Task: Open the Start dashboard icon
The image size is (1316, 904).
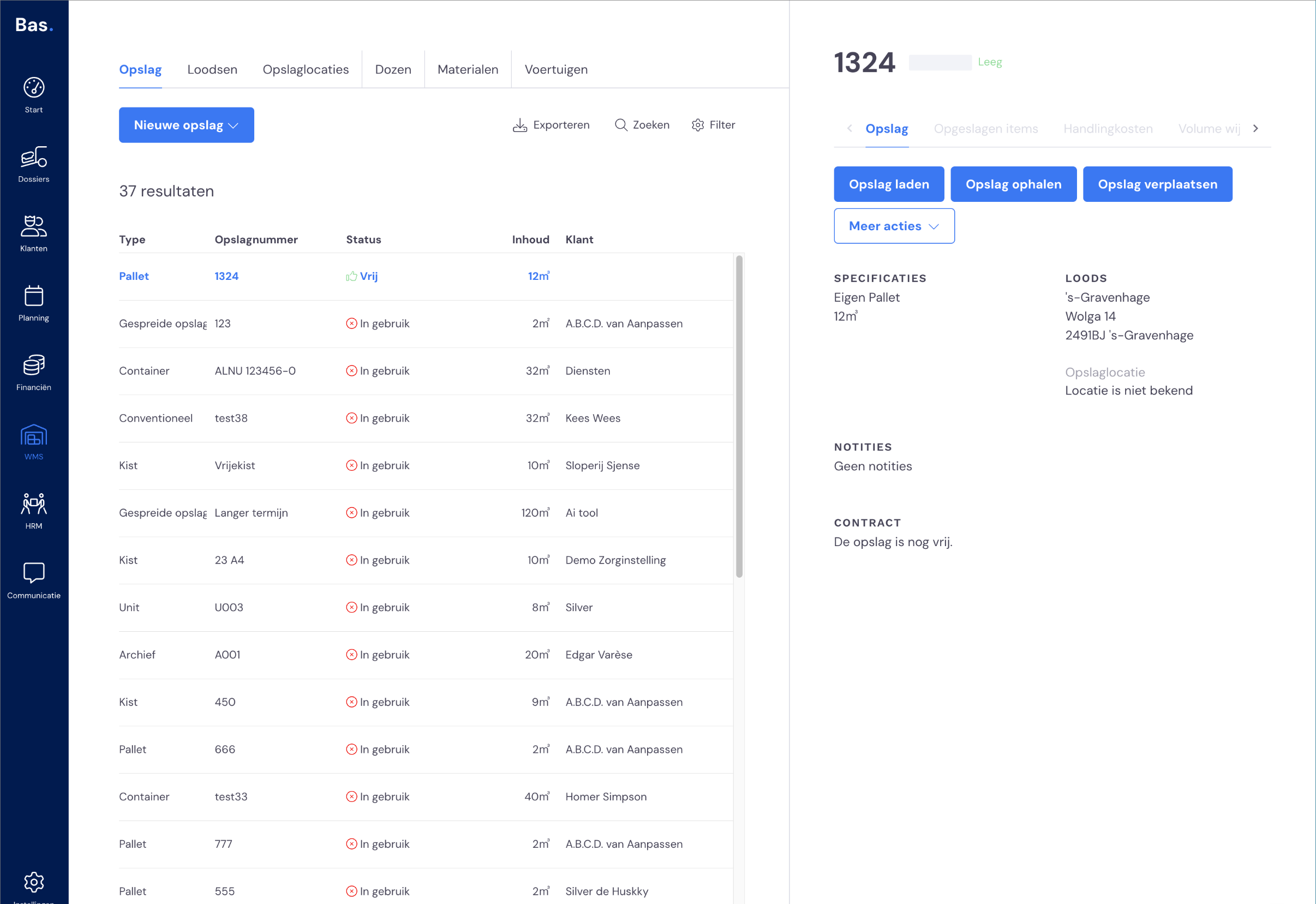Action: [x=33, y=87]
